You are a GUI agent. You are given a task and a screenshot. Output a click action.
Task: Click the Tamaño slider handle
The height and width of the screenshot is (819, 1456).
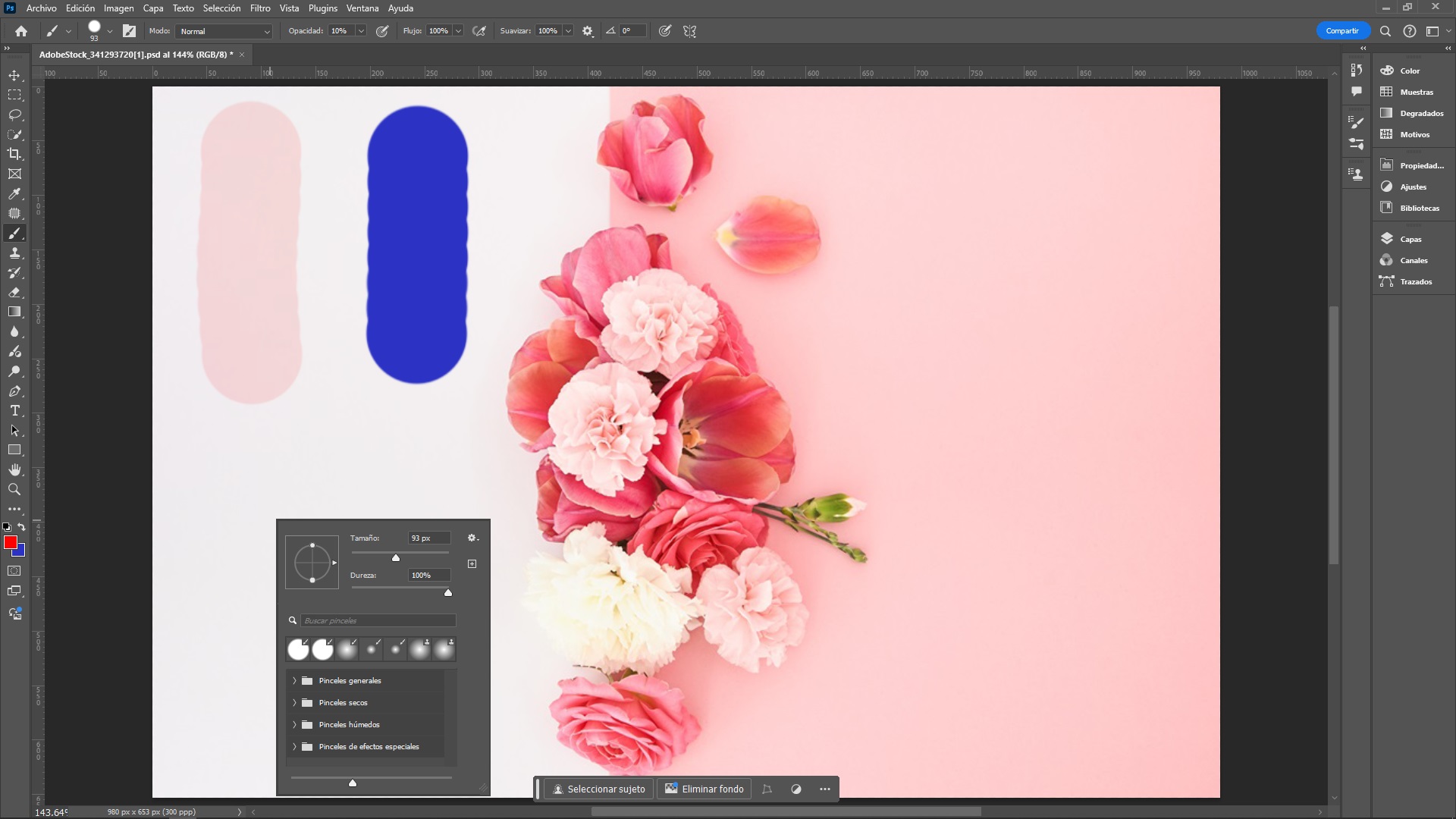pos(396,558)
